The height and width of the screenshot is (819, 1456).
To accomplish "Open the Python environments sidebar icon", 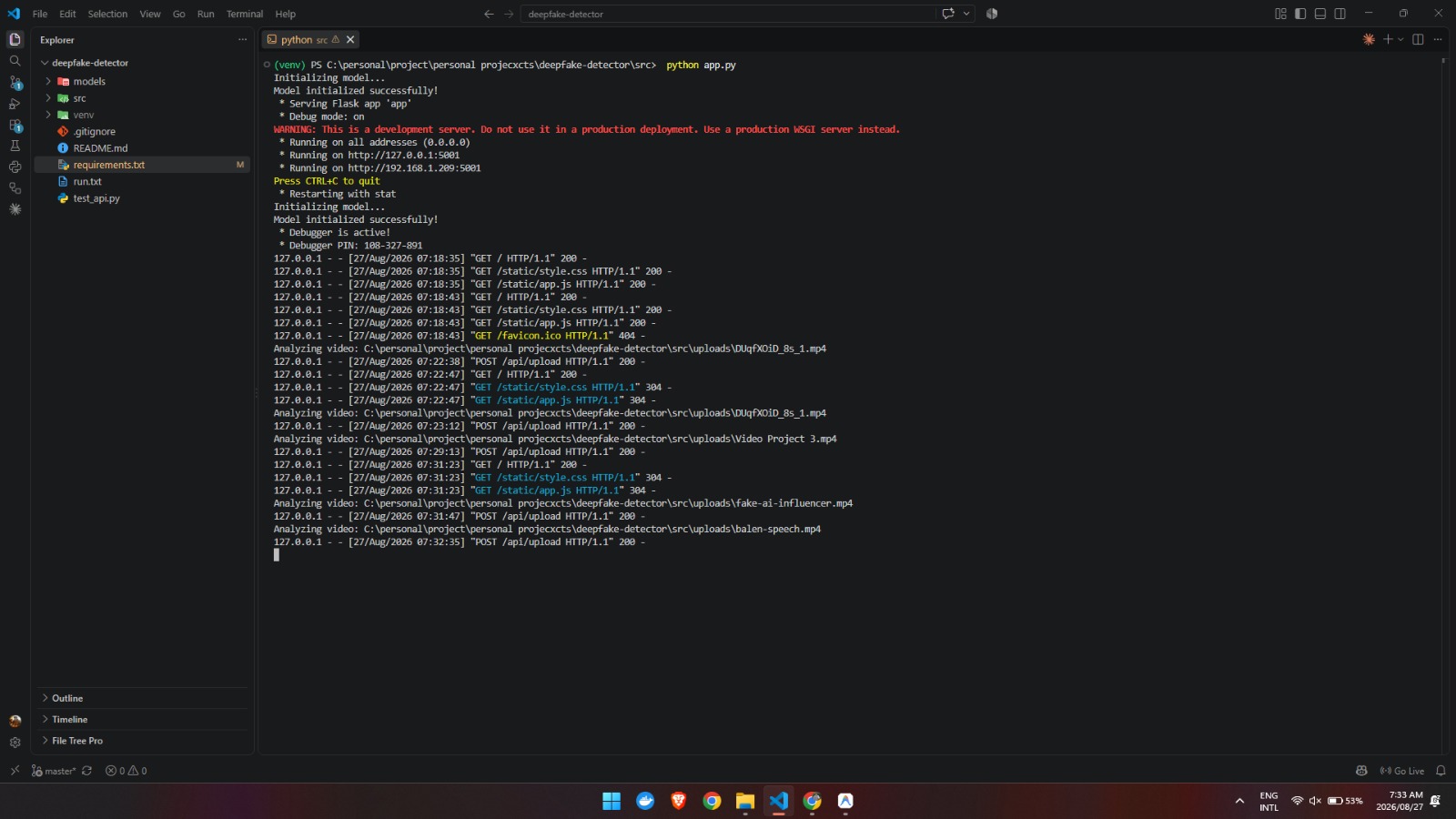I will click(x=15, y=167).
